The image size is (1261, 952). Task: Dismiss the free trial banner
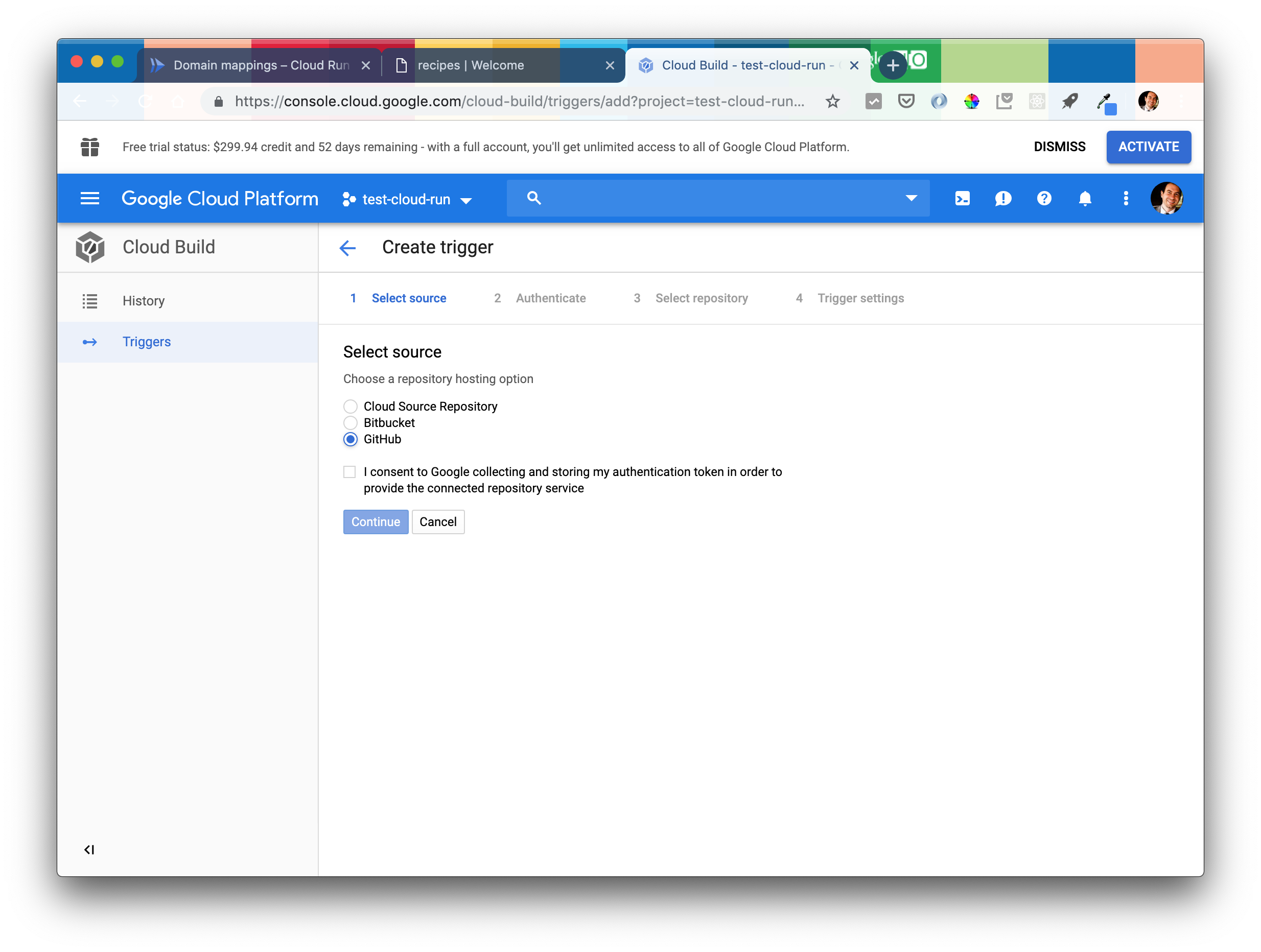pyautogui.click(x=1059, y=147)
